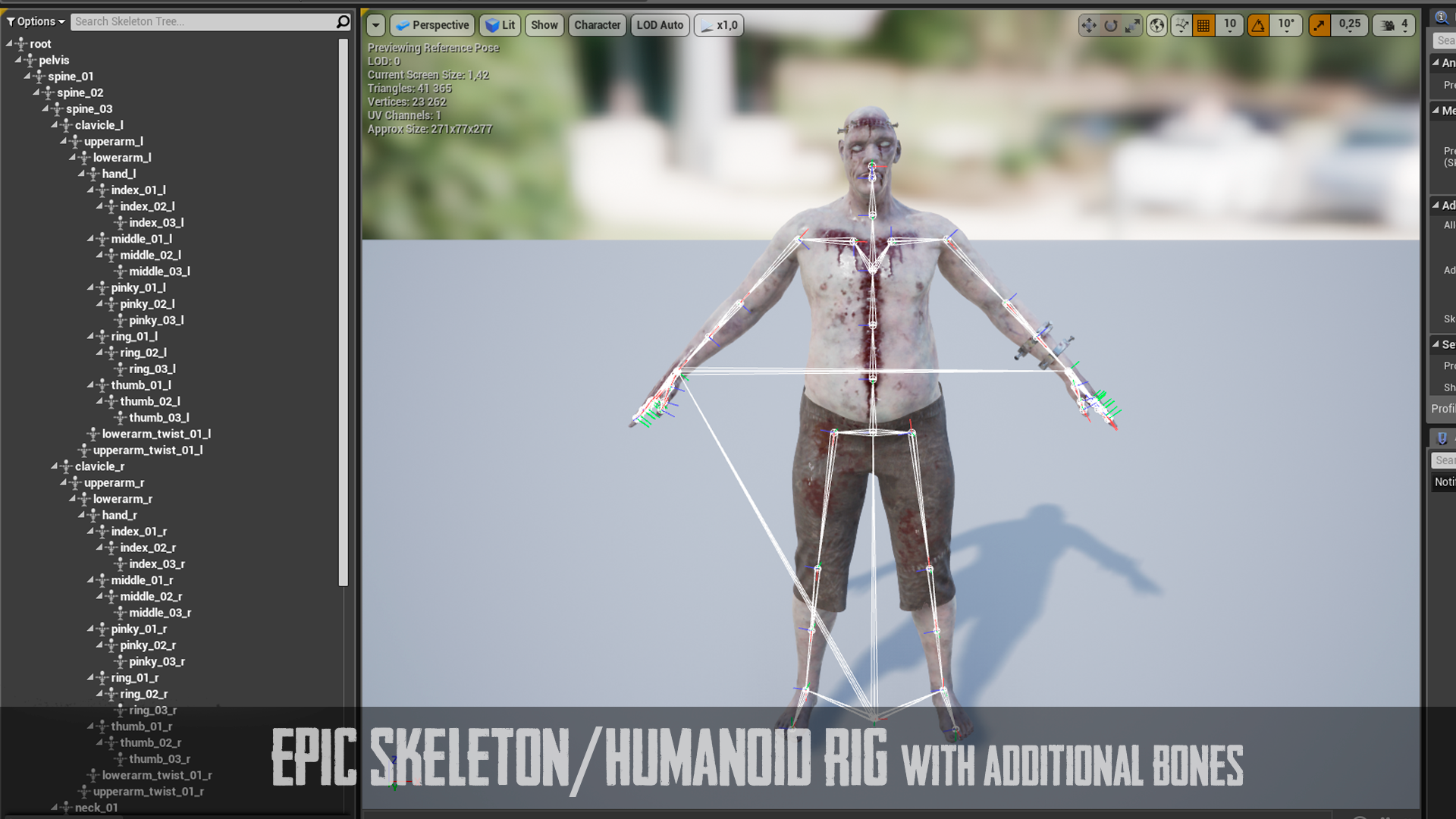Click the Details panel icon at top right
This screenshot has width=1456, height=819.
tap(1441, 17)
